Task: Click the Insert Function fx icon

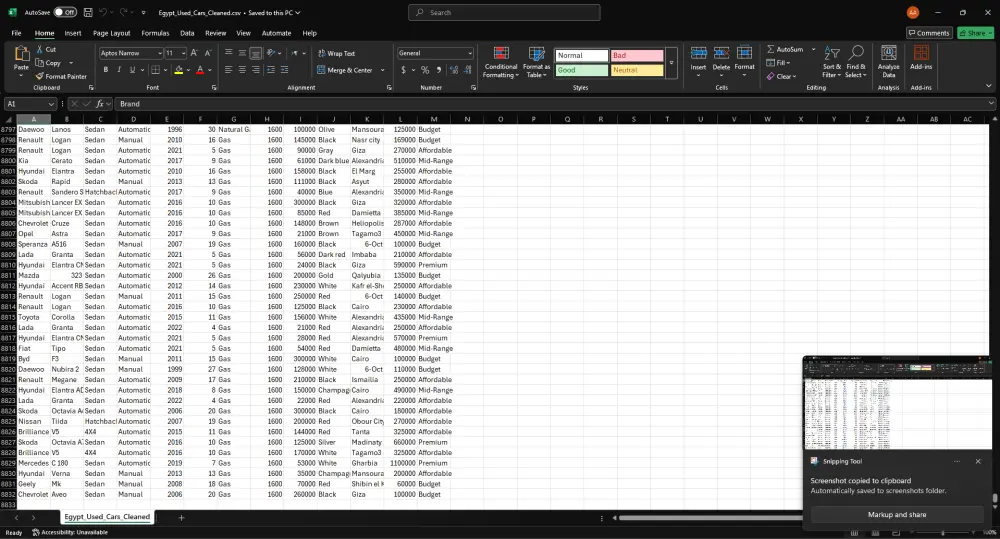Action: [x=99, y=104]
